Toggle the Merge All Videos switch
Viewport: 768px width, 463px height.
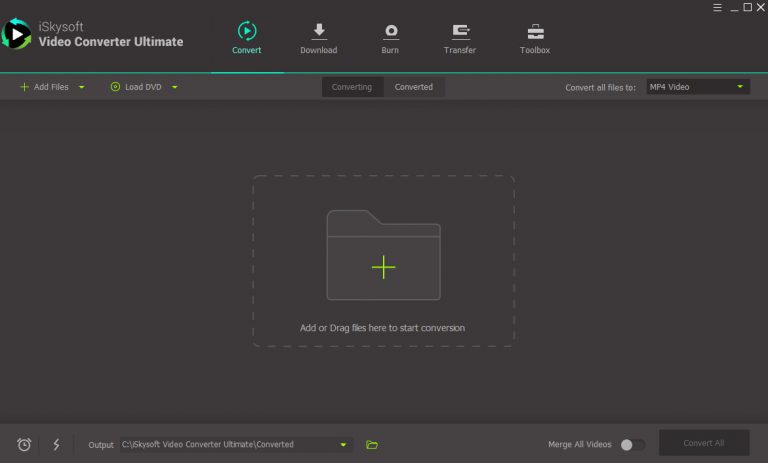pyautogui.click(x=632, y=444)
